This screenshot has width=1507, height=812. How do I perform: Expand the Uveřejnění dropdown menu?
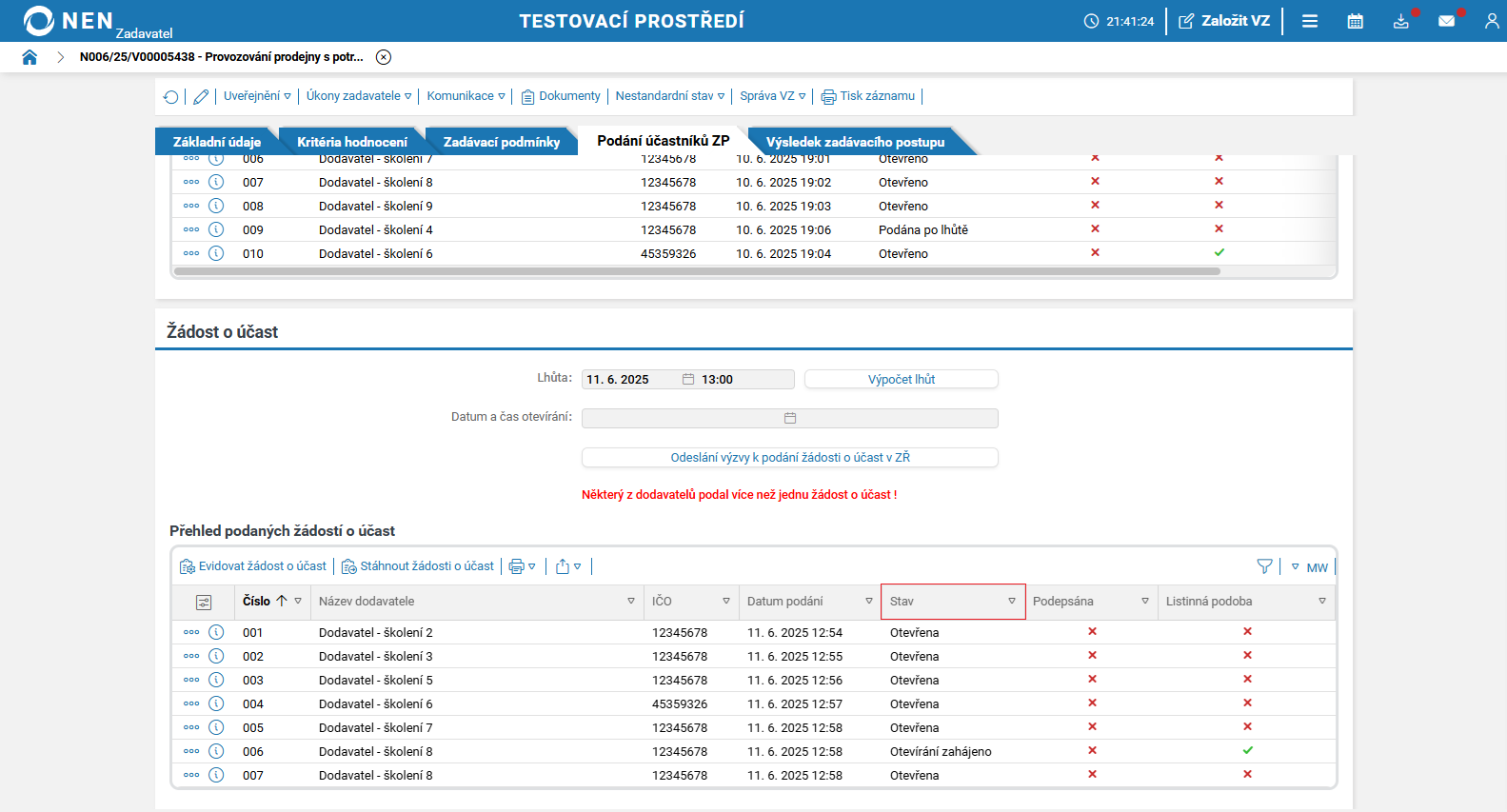[257, 96]
